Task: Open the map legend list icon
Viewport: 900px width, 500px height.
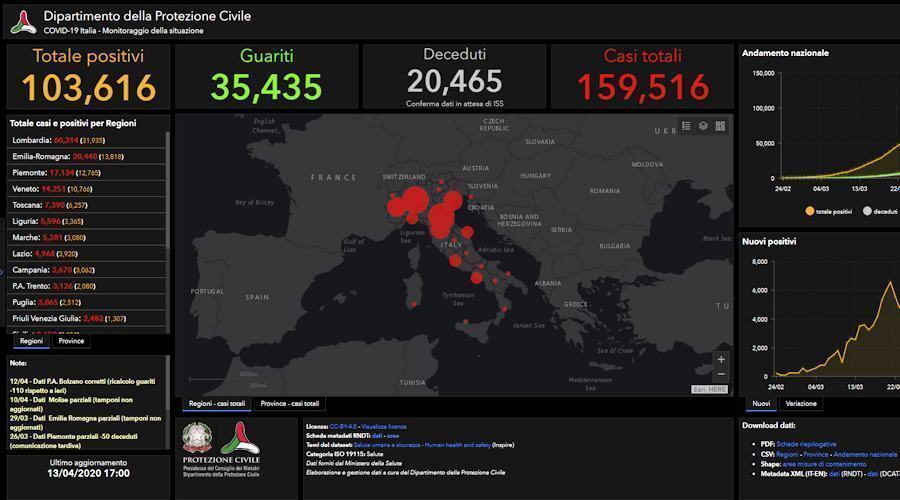Action: tap(687, 126)
